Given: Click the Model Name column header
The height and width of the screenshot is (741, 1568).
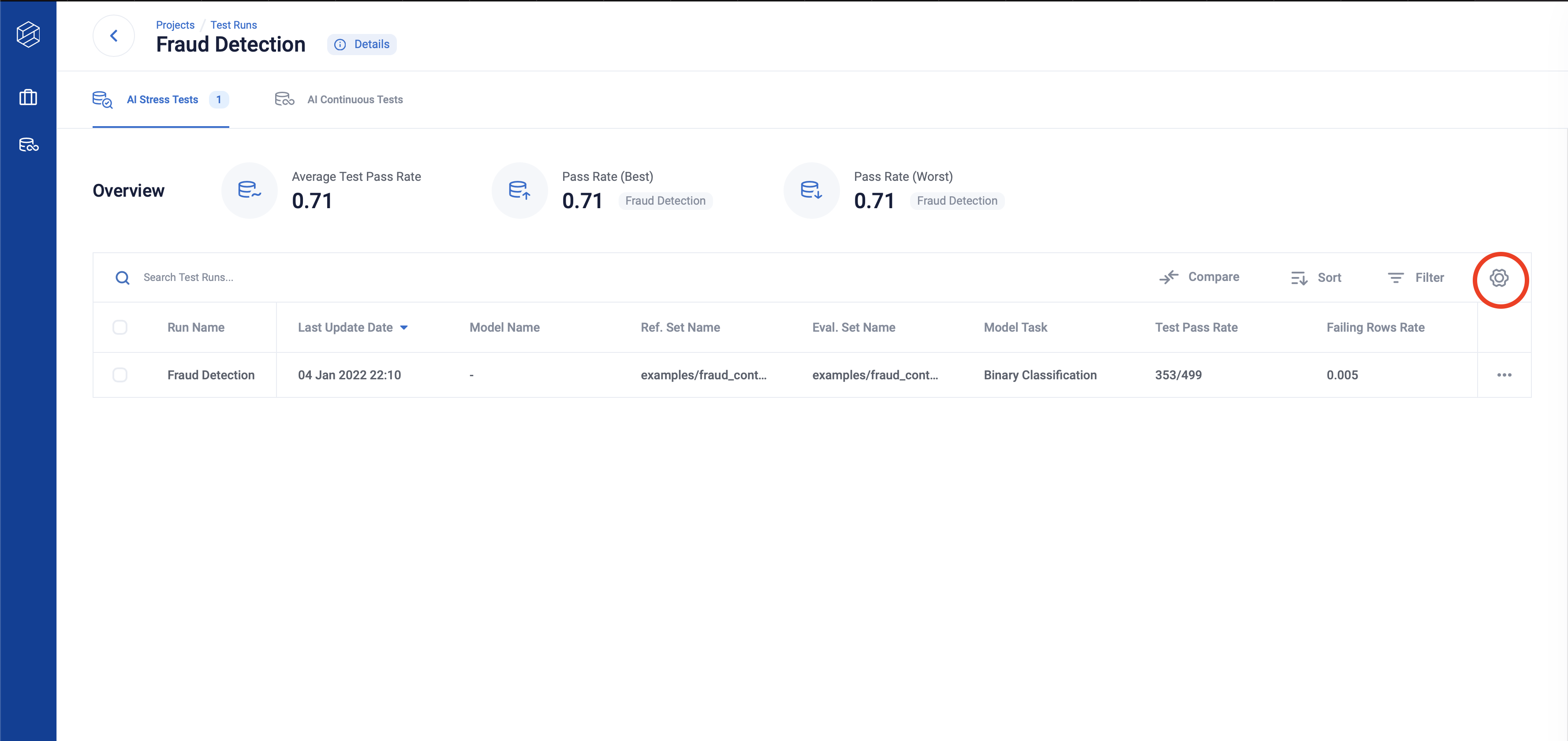Looking at the screenshot, I should [x=504, y=328].
